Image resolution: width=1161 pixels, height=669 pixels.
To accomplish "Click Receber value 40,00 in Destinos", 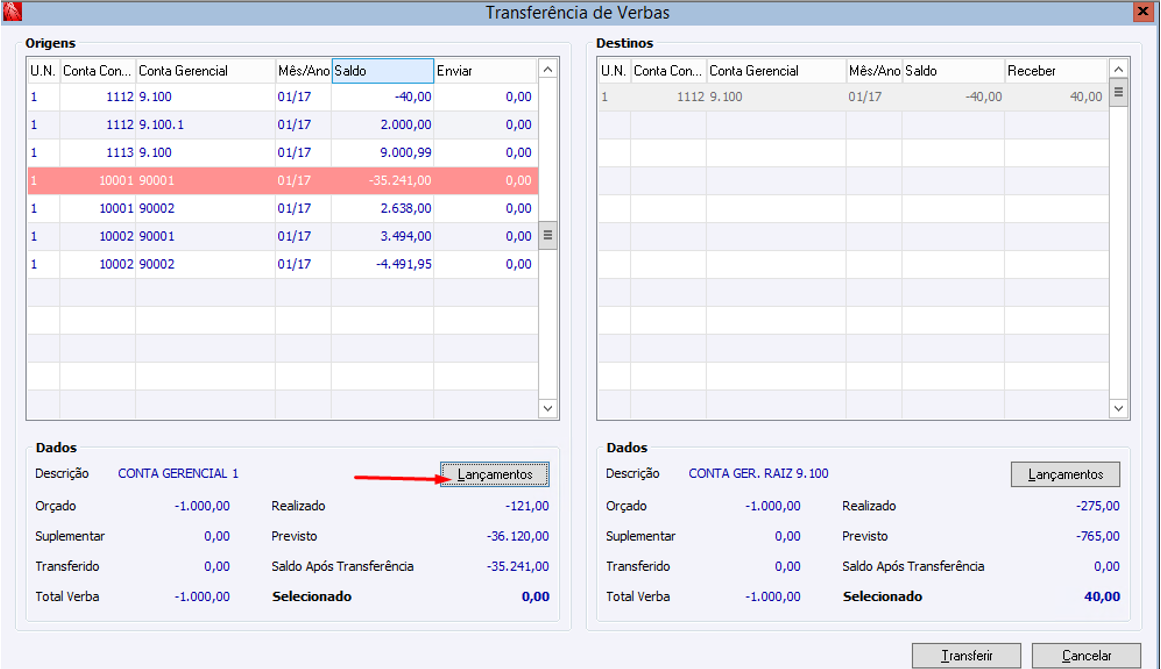I will [1085, 97].
